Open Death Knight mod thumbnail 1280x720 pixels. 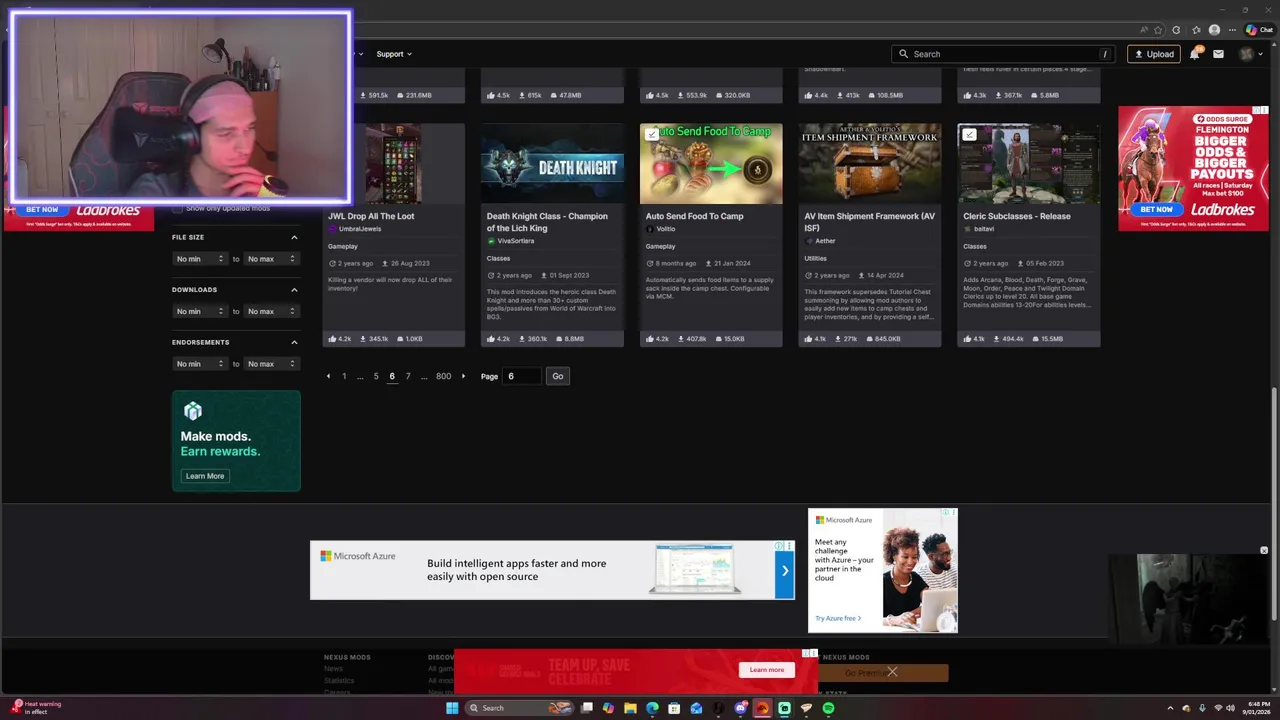552,164
